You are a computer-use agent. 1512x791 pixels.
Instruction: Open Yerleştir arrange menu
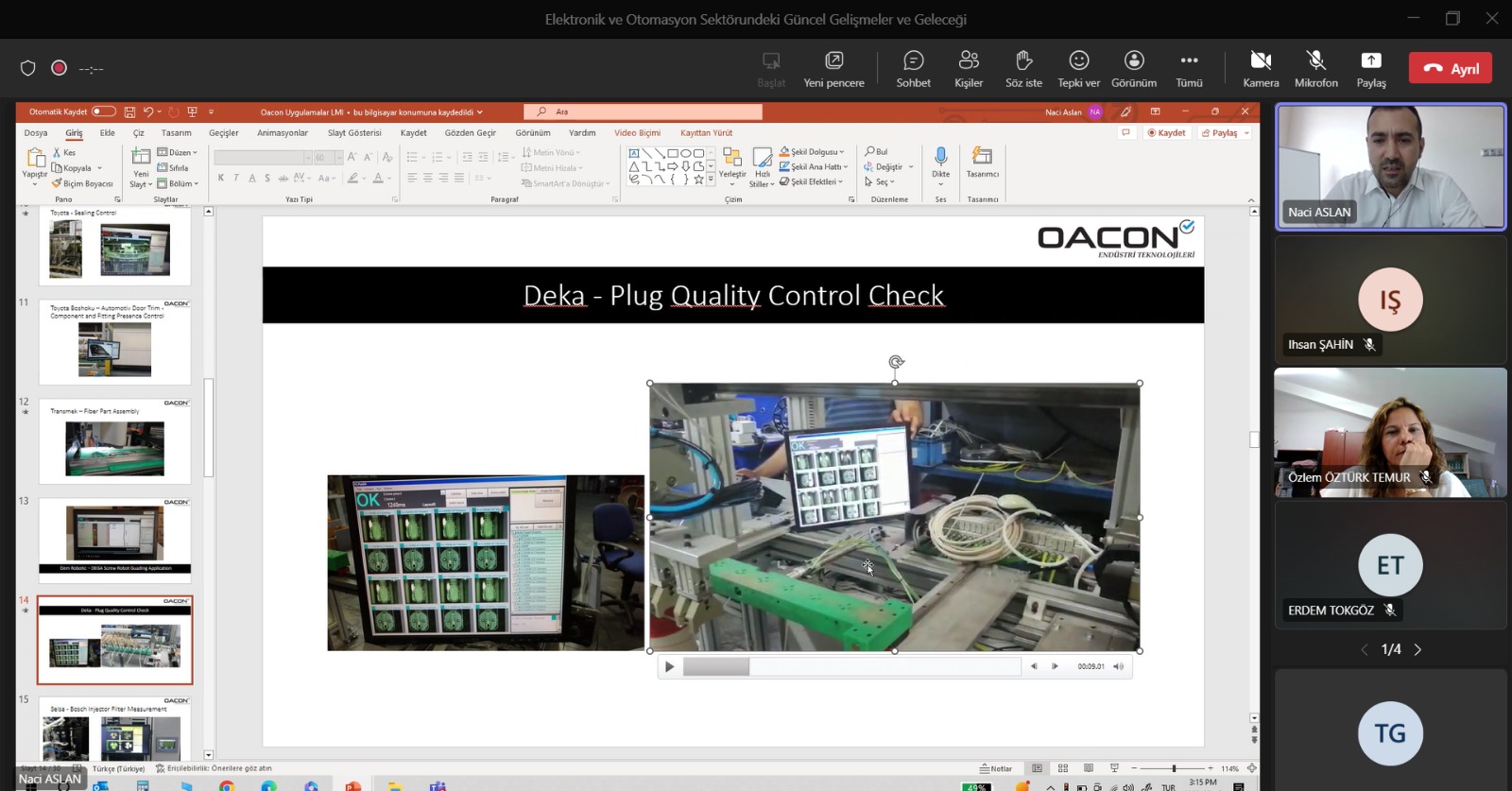pyautogui.click(x=732, y=166)
